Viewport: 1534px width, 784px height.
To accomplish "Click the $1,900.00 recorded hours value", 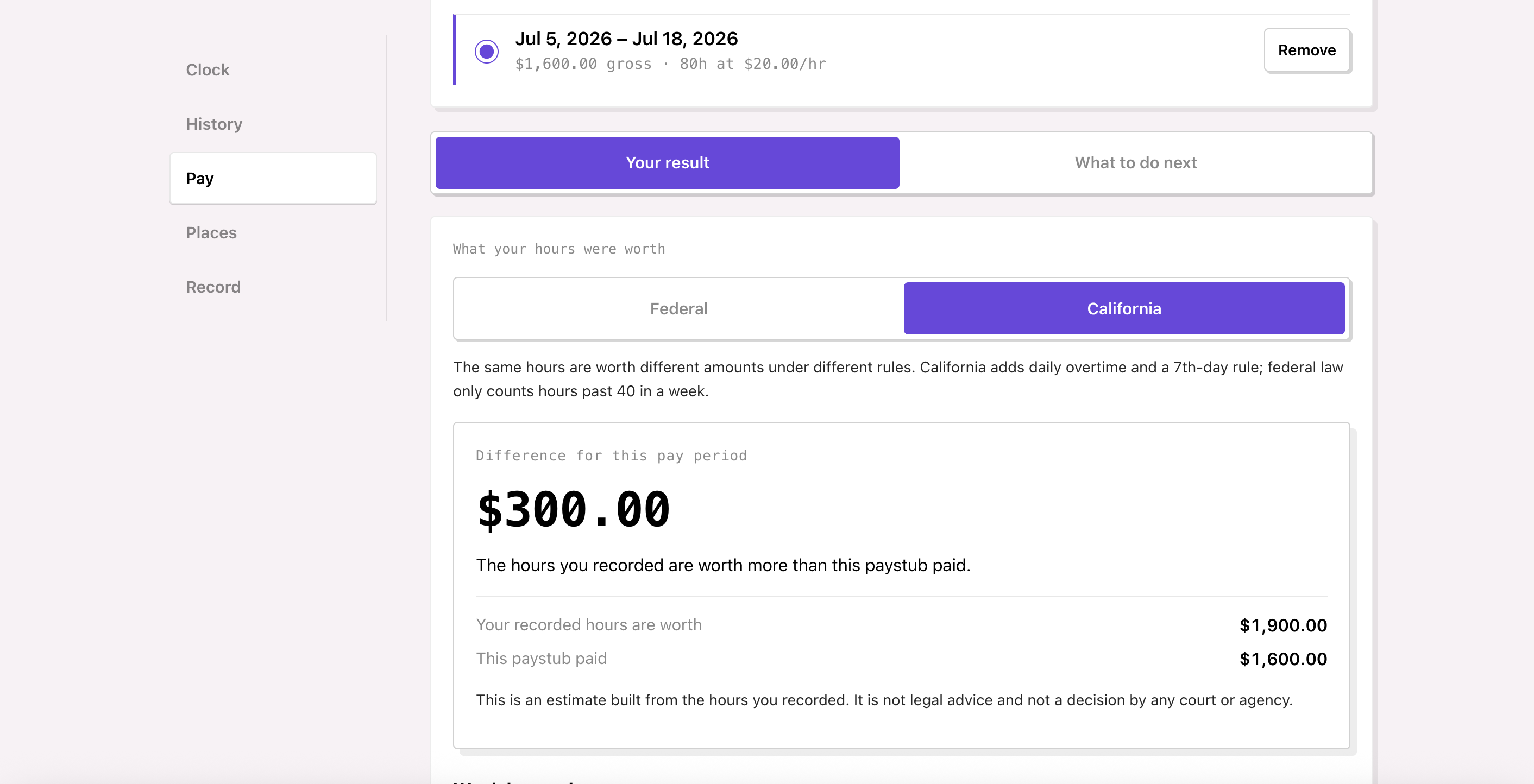I will point(1283,625).
